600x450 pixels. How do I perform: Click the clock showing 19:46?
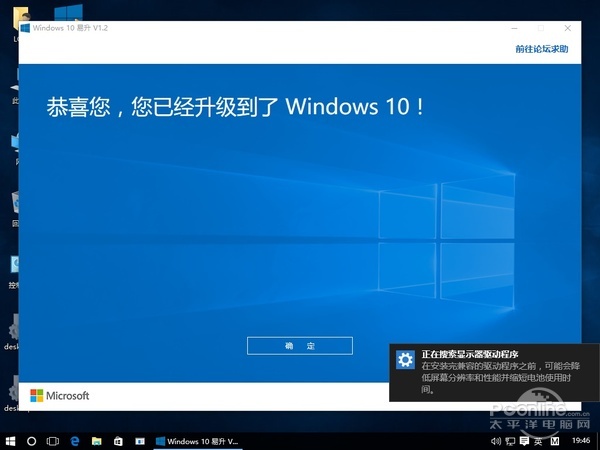coord(581,441)
